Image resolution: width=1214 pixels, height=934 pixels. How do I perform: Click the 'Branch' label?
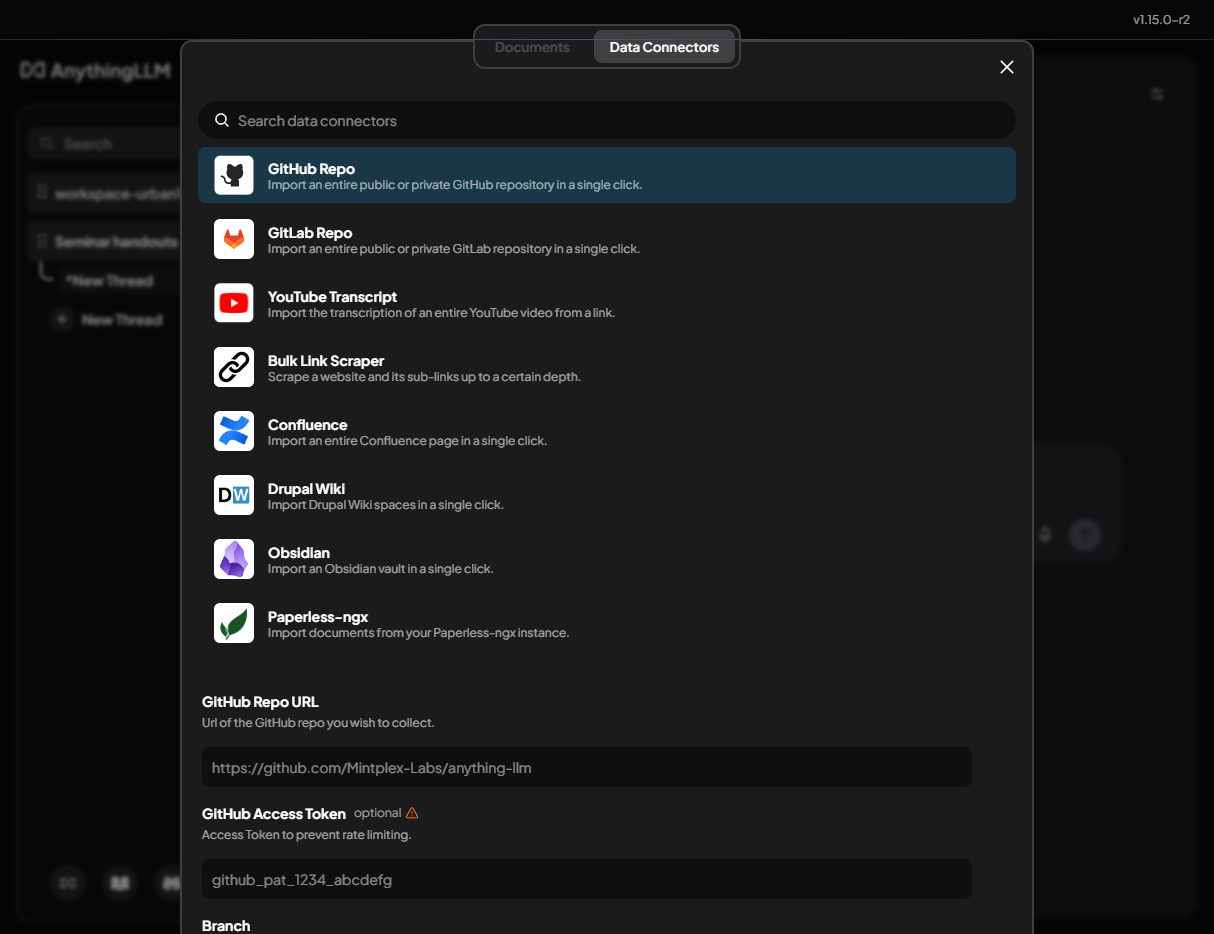coord(226,926)
